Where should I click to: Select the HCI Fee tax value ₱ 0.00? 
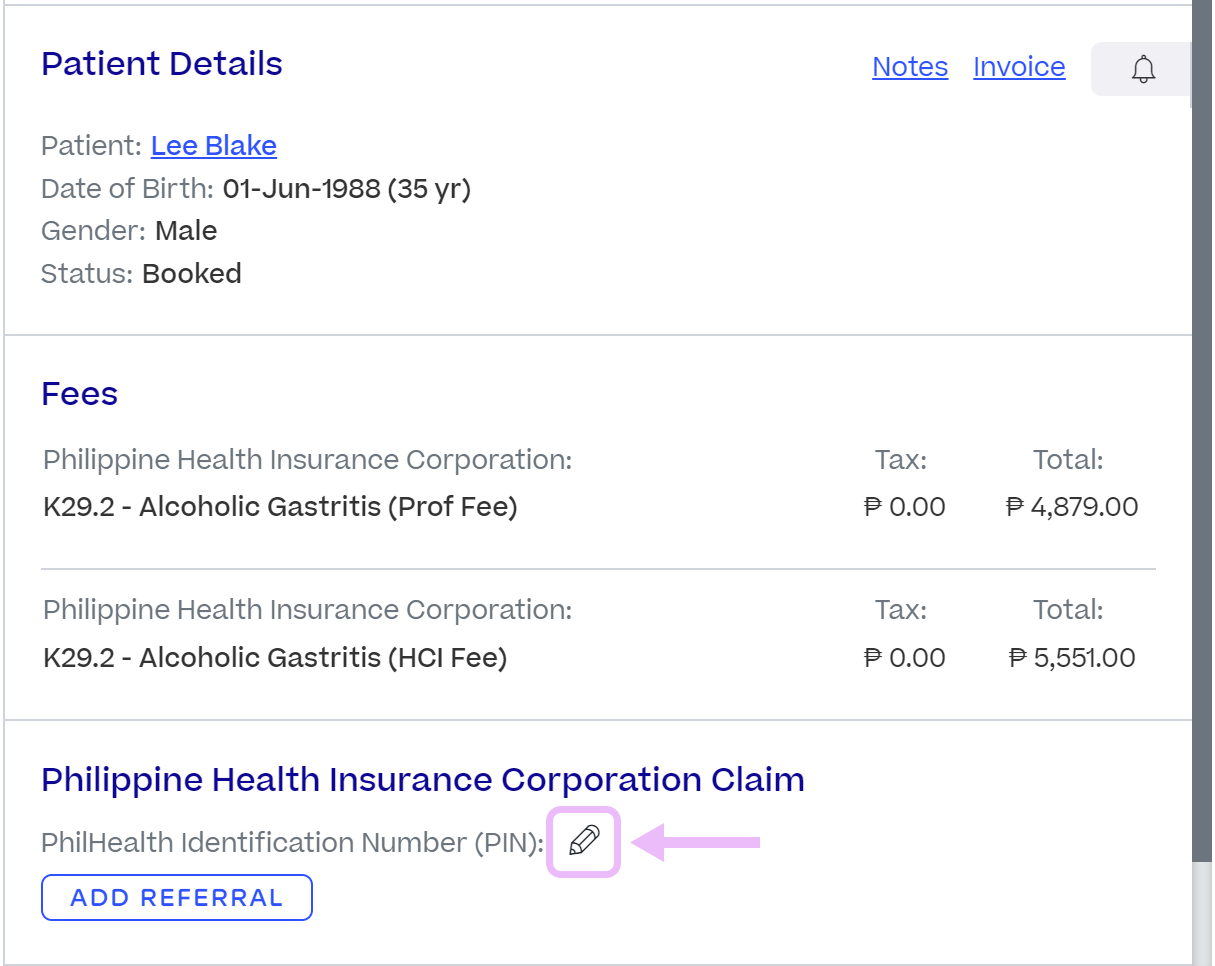(905, 658)
